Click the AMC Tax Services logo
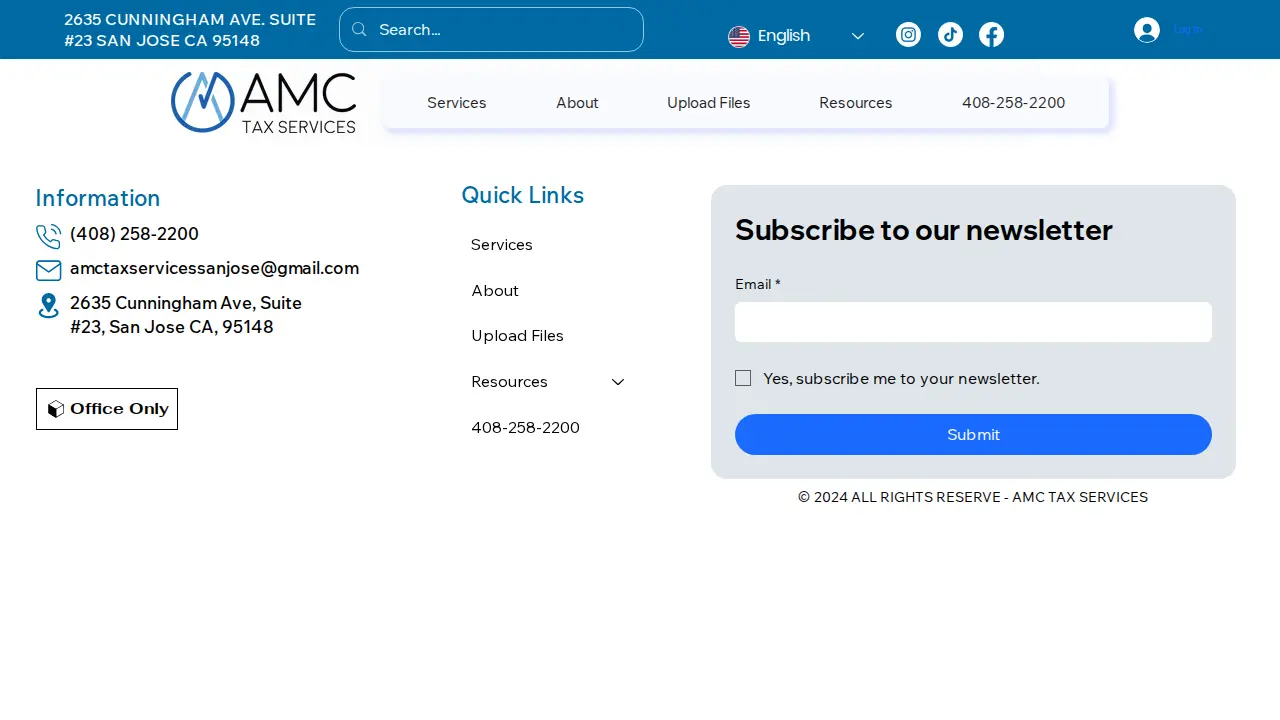This screenshot has height=720, width=1280. point(264,102)
